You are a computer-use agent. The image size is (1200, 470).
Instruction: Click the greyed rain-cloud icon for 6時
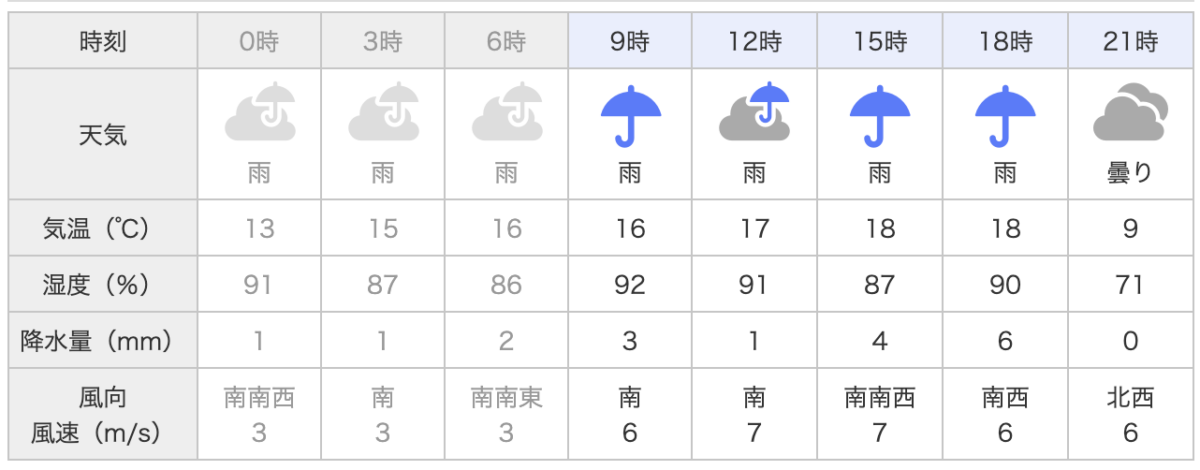[x=507, y=115]
